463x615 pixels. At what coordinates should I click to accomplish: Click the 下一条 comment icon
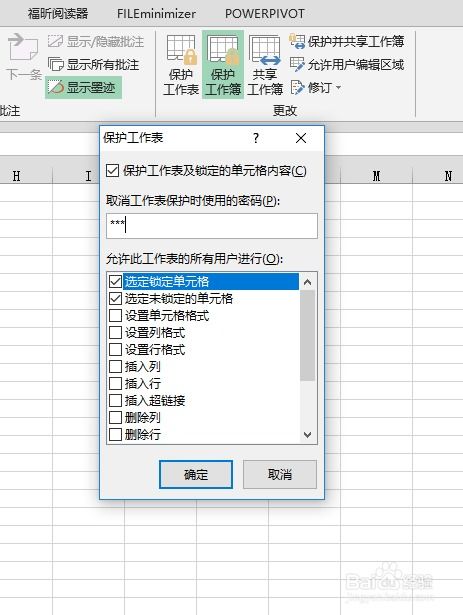24,57
